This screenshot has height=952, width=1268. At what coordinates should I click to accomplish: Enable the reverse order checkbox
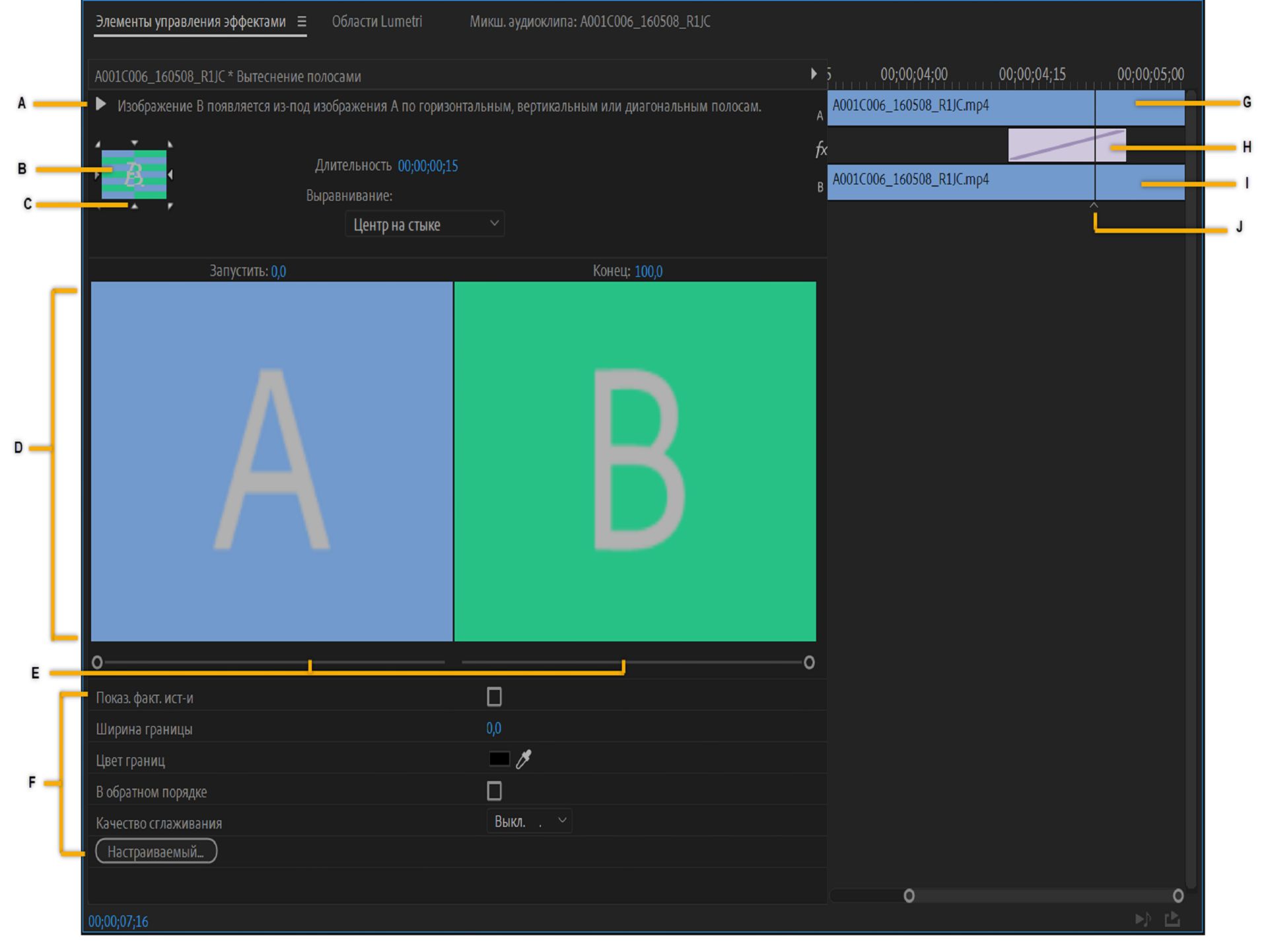click(494, 791)
